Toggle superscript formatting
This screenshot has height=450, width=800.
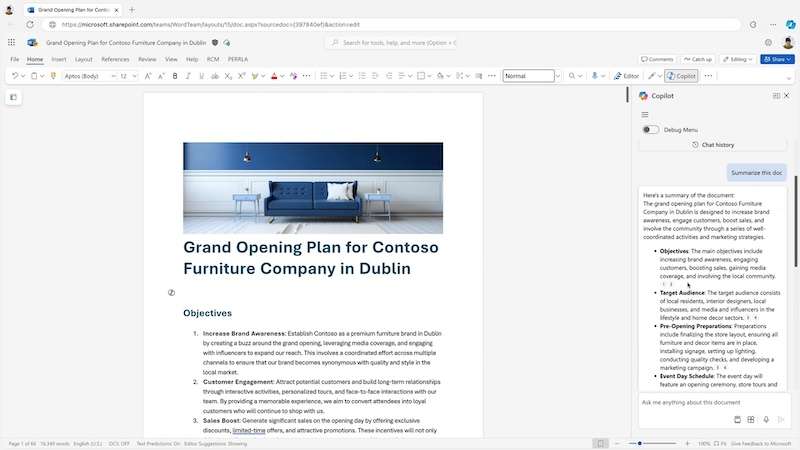pos(241,76)
